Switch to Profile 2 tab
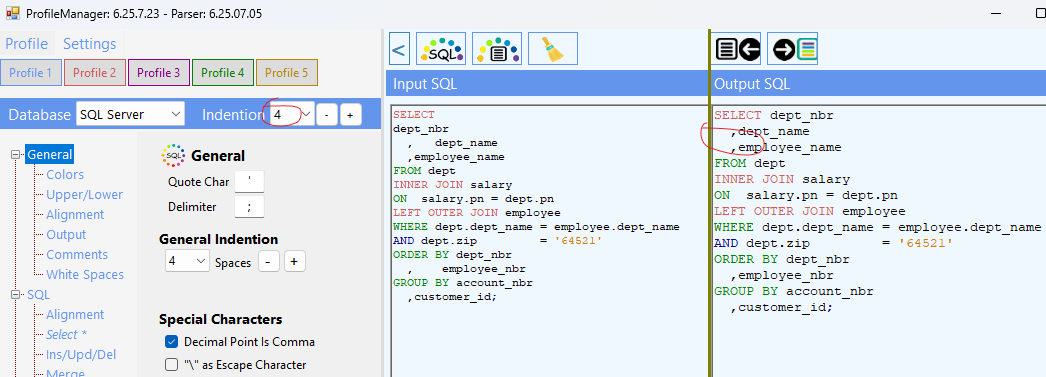 point(94,73)
